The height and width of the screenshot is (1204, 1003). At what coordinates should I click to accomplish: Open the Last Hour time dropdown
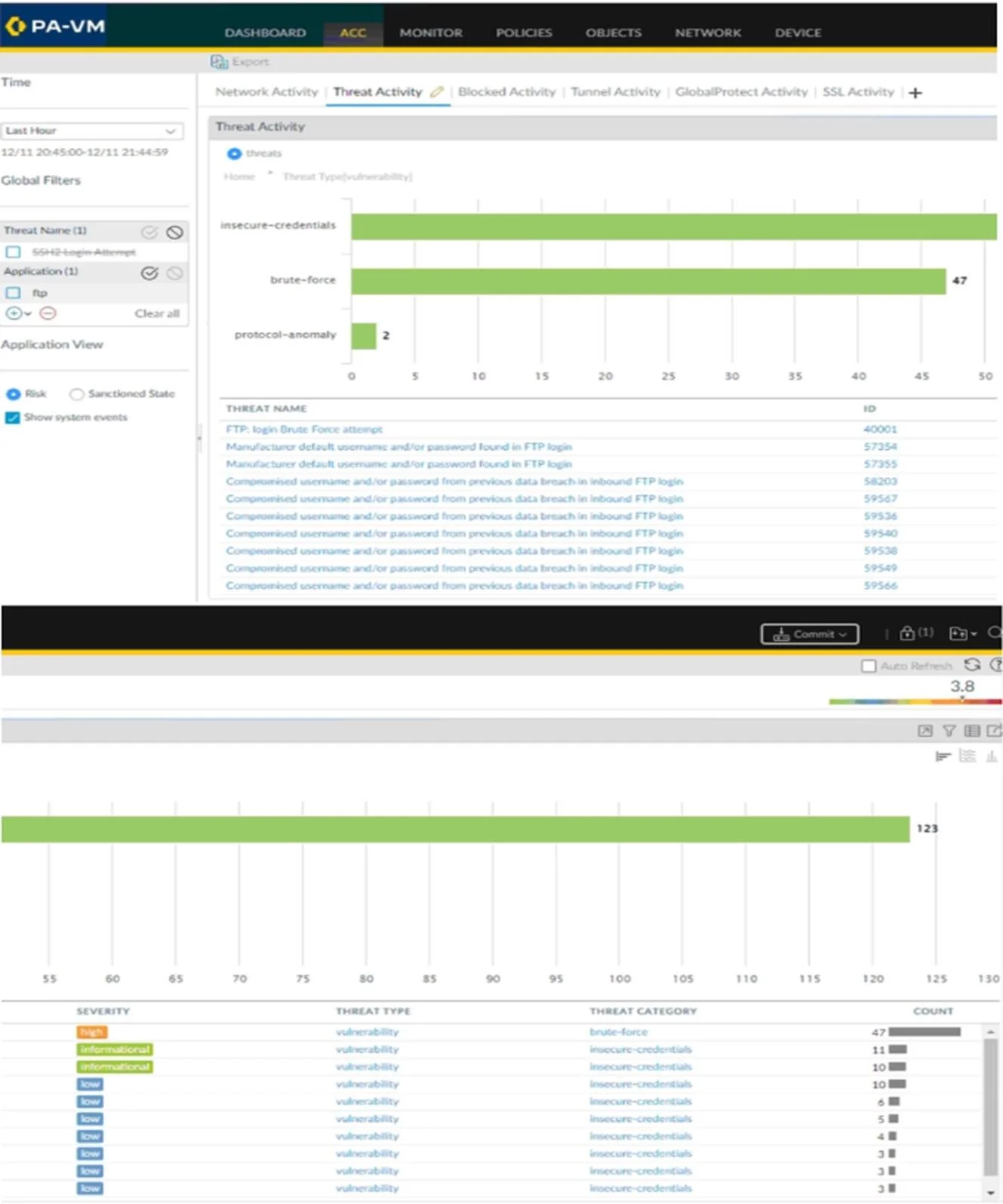click(91, 131)
